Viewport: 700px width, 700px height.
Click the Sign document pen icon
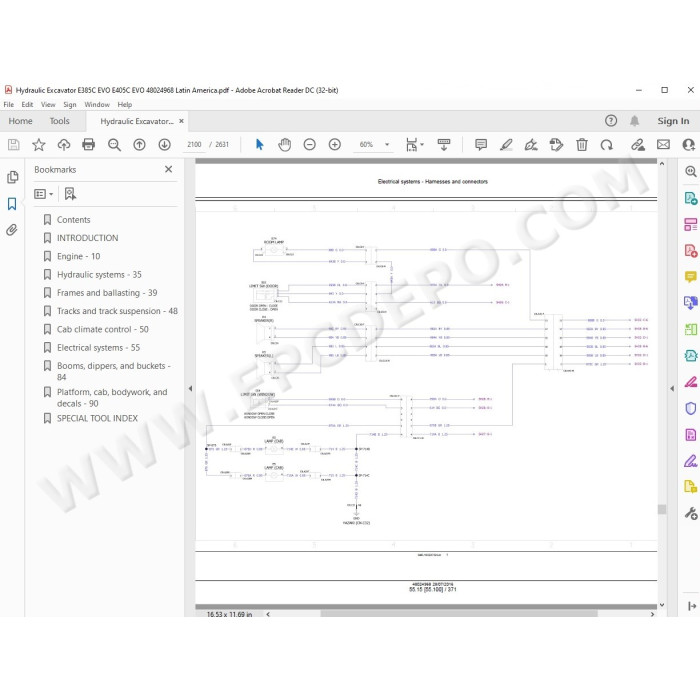pyautogui.click(x=531, y=145)
